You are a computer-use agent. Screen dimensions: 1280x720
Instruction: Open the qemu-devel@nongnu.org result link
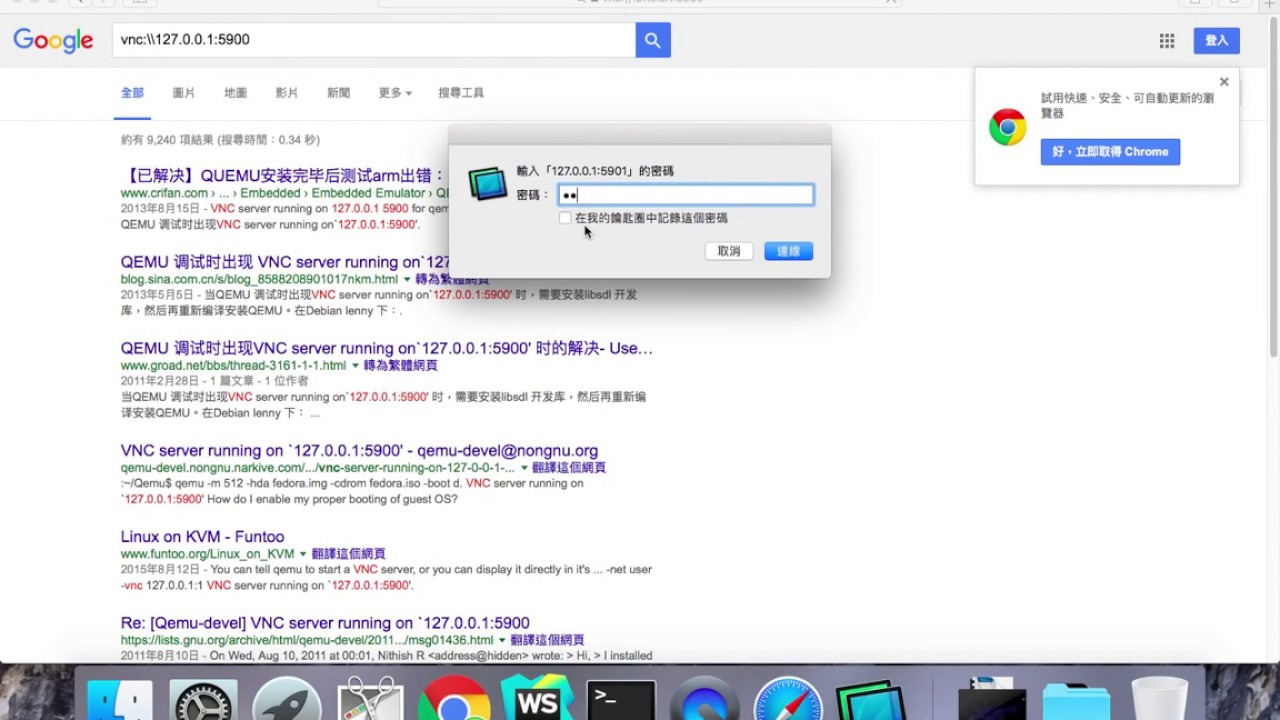point(359,451)
